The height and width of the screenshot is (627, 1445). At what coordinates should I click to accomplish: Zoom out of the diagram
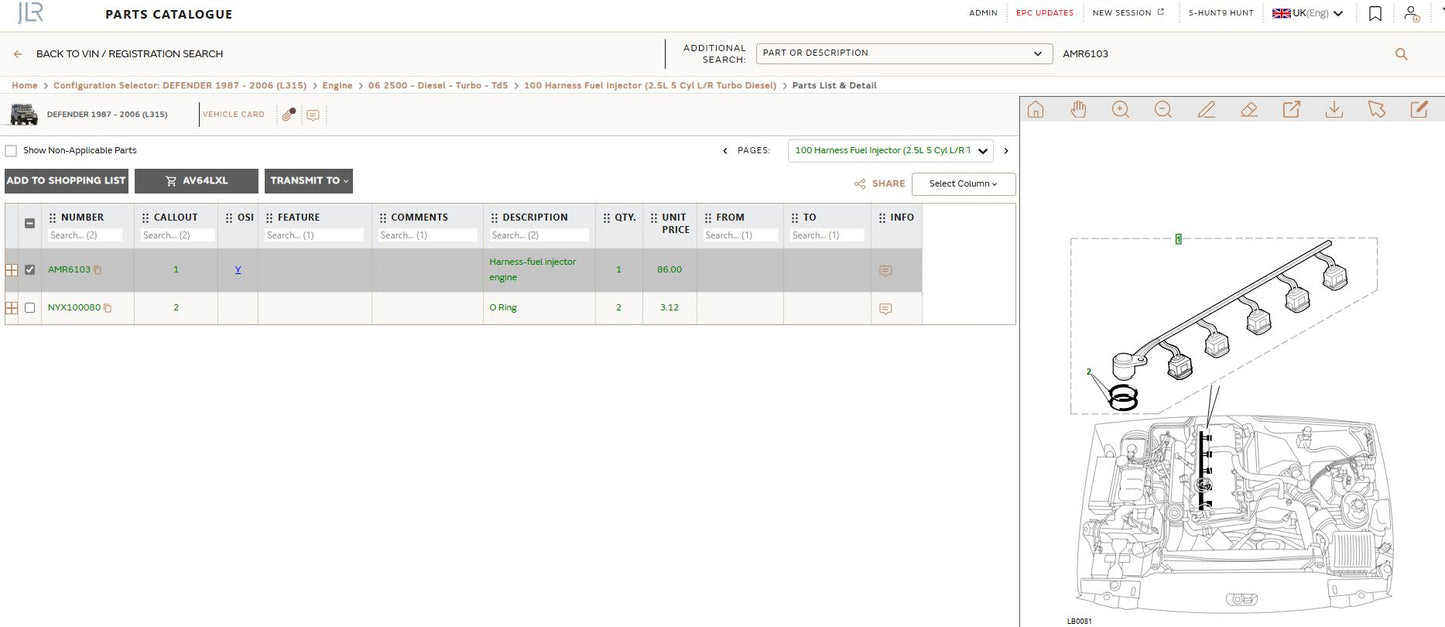tap(1163, 109)
